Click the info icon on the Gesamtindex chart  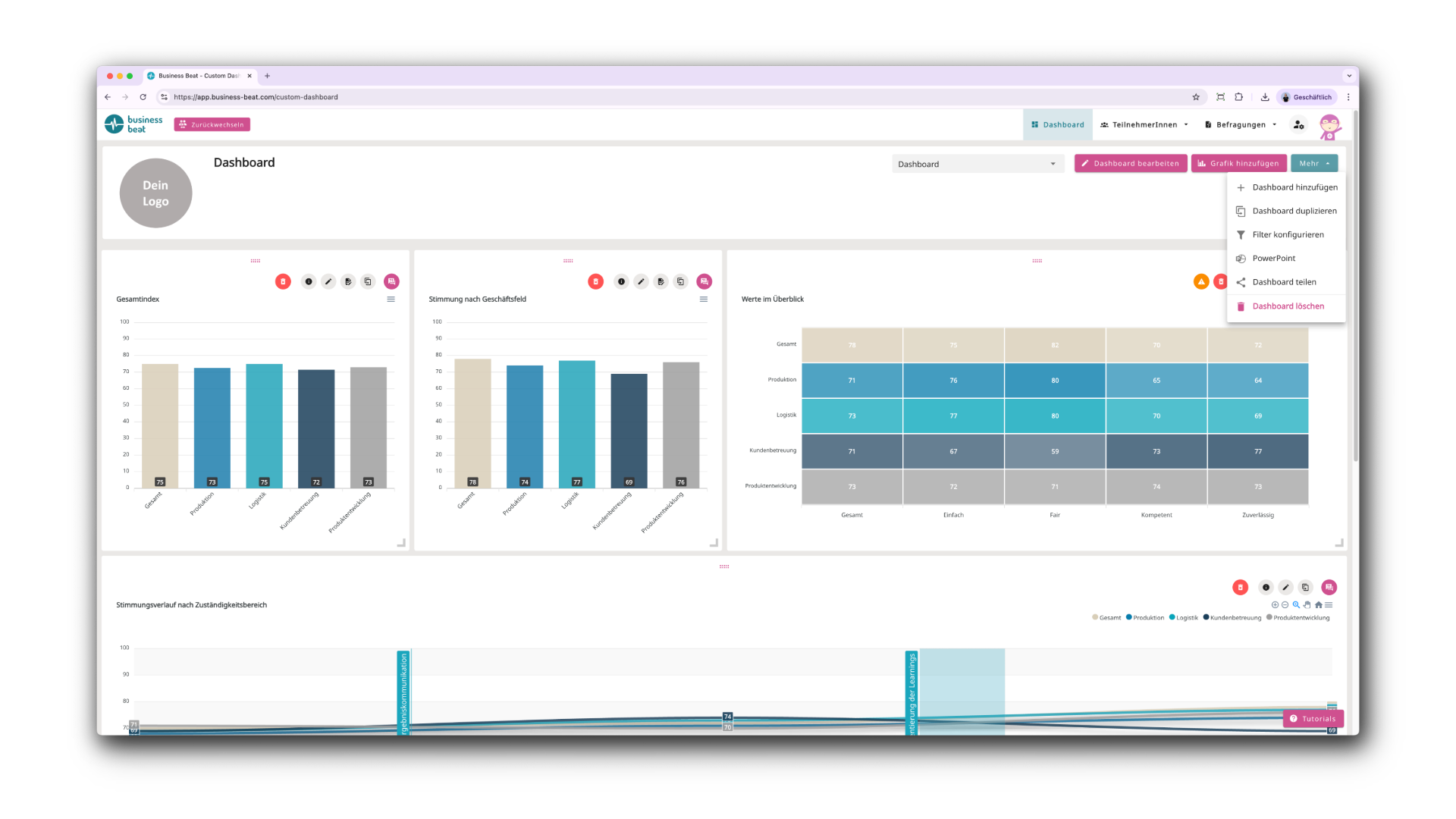309,281
